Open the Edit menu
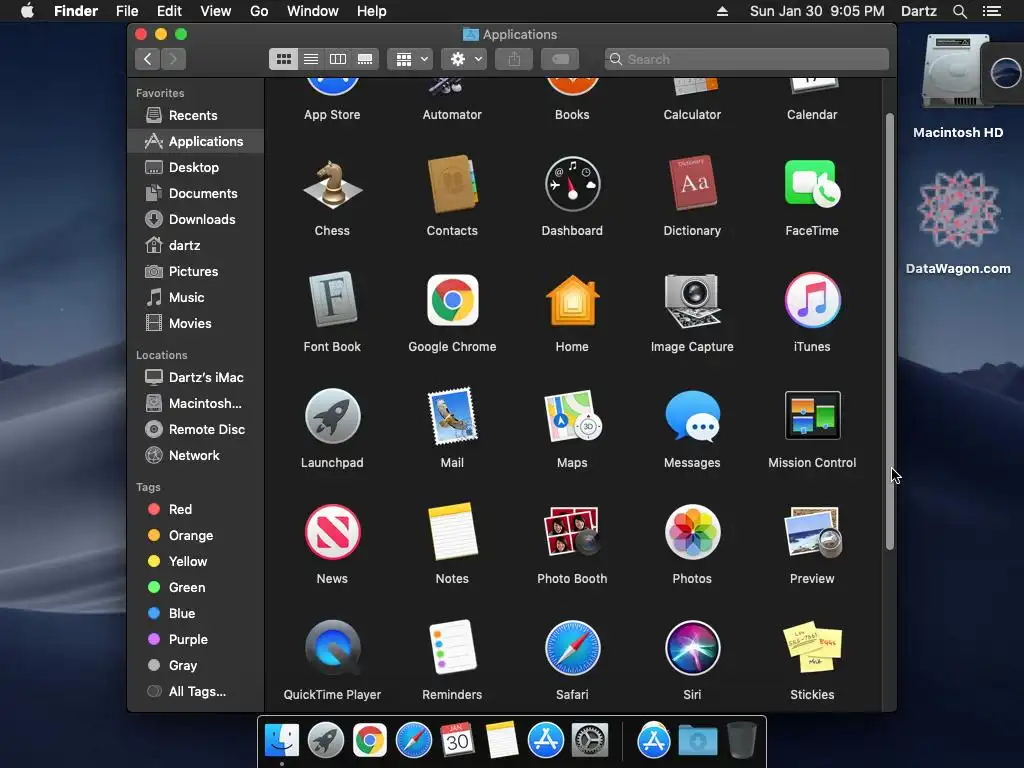The image size is (1024, 768). pyautogui.click(x=169, y=11)
